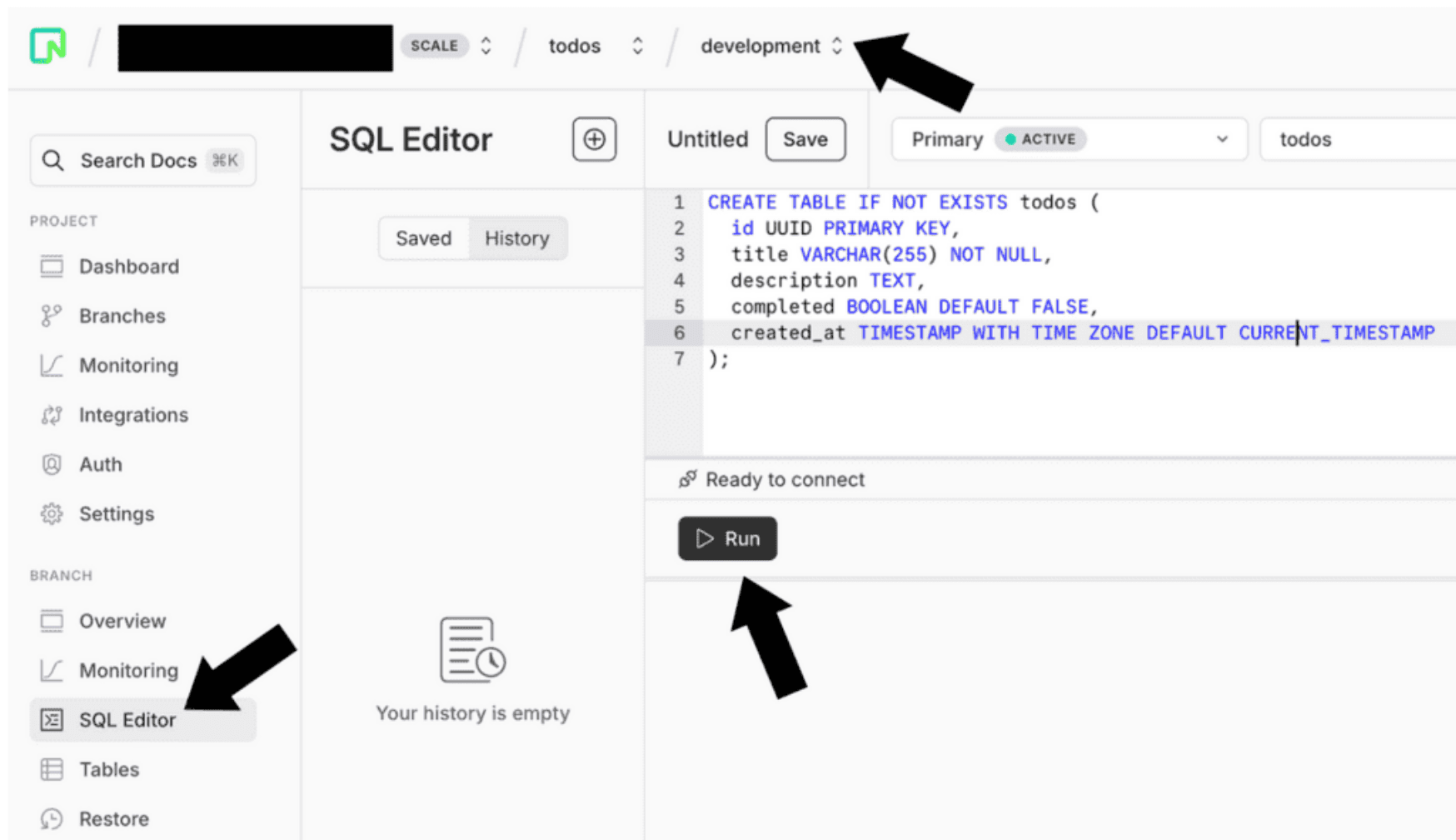Image resolution: width=1456 pixels, height=840 pixels.
Task: Click the Neon logo icon
Action: click(47, 46)
